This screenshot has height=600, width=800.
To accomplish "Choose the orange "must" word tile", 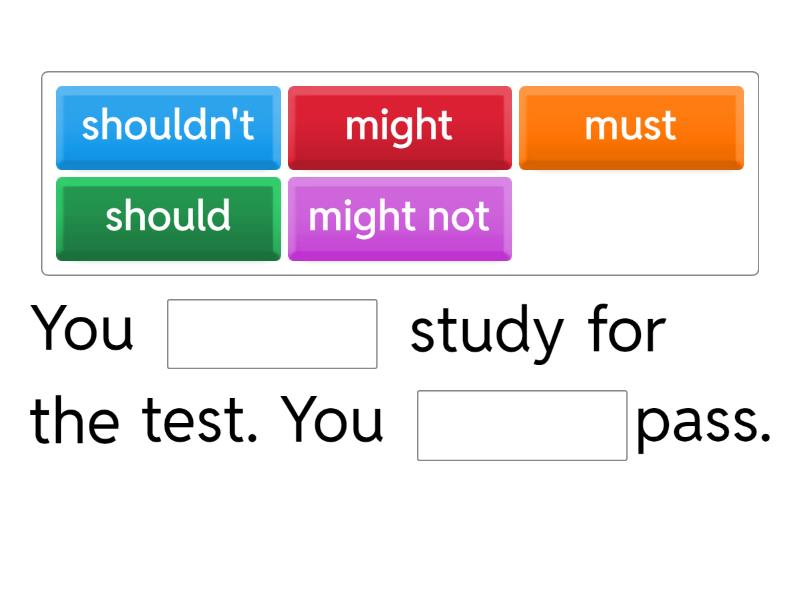I will point(631,128).
